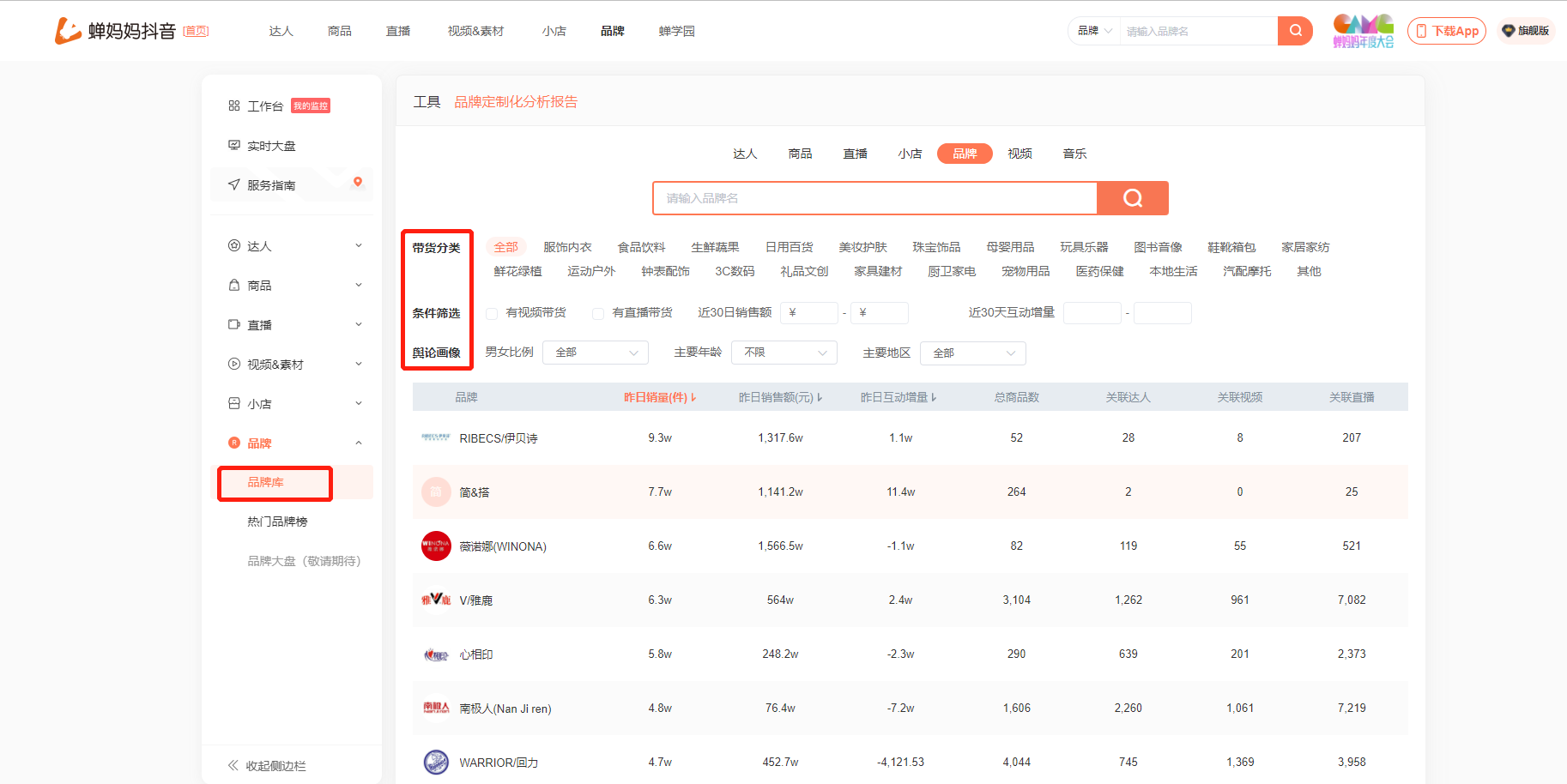
Task: Sort by 昨日互动增量 column
Action: coord(898,397)
